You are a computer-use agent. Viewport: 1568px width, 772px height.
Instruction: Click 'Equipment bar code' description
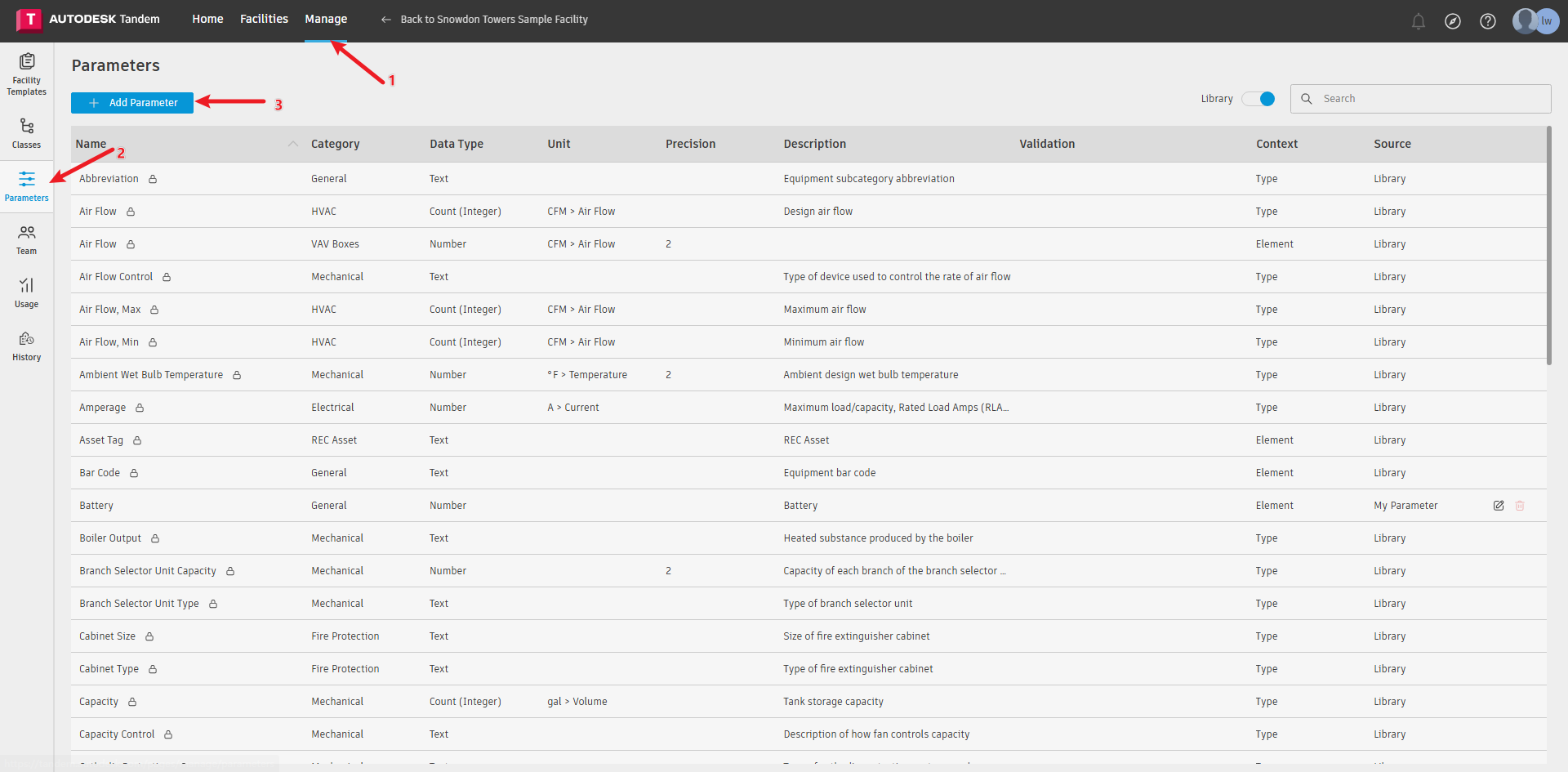click(x=830, y=473)
